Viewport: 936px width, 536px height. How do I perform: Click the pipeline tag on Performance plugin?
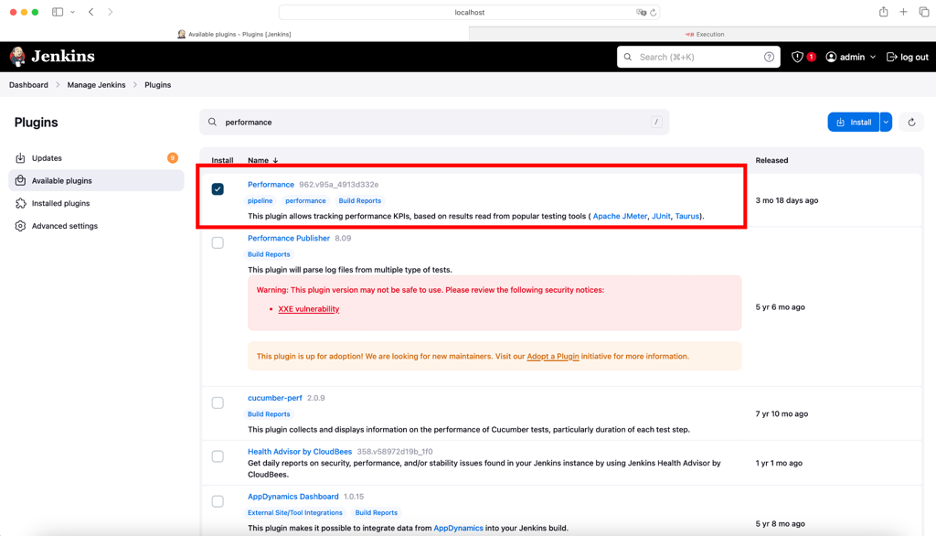[260, 201]
